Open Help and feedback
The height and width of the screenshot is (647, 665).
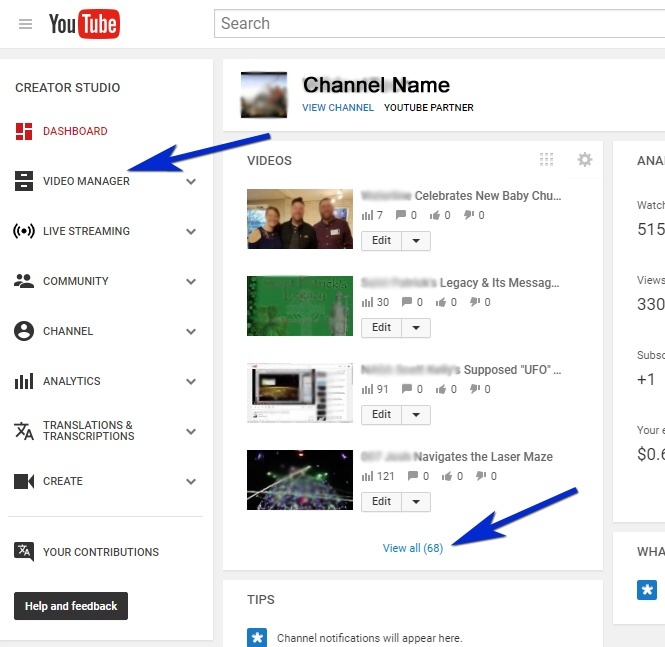click(71, 606)
